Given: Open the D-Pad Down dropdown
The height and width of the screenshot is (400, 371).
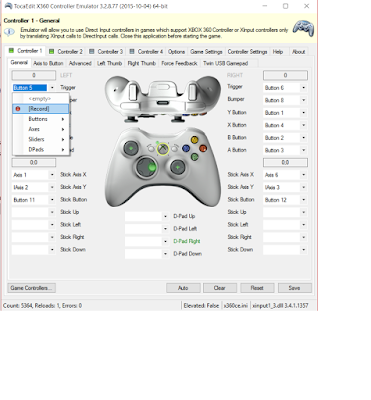Looking at the screenshot, I should pyautogui.click(x=147, y=254).
